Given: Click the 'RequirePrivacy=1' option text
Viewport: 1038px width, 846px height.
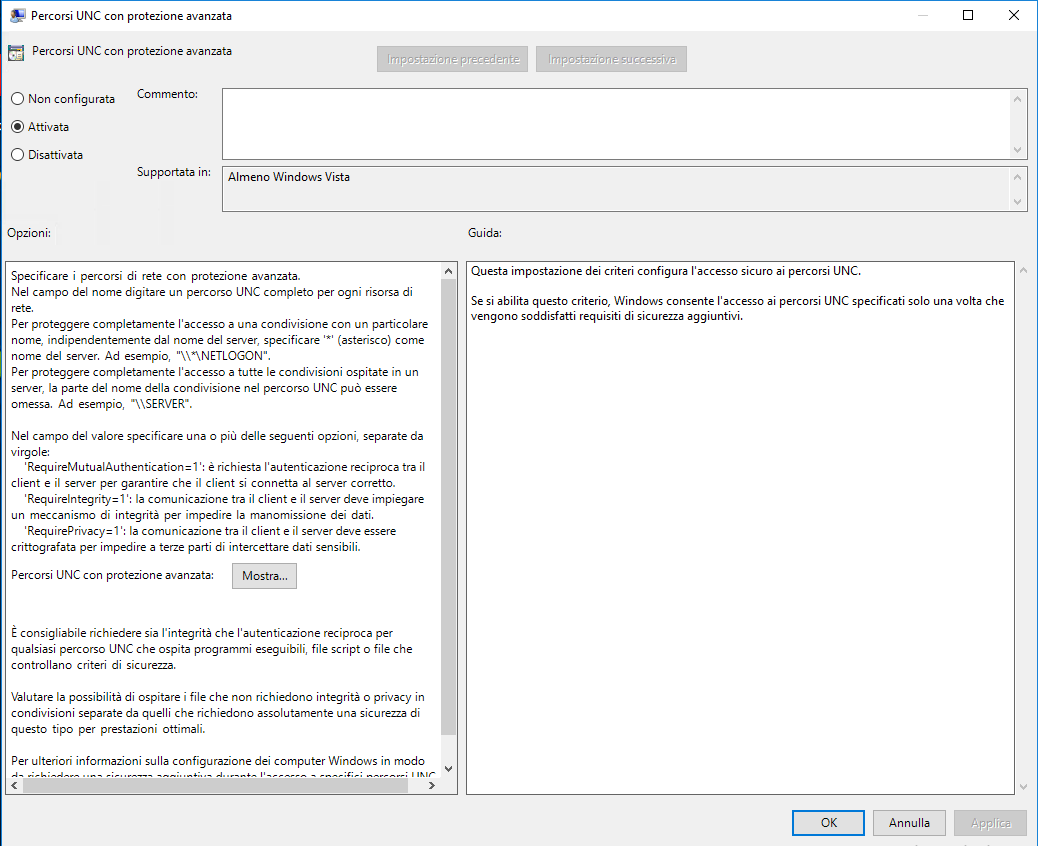Looking at the screenshot, I should (x=73, y=531).
